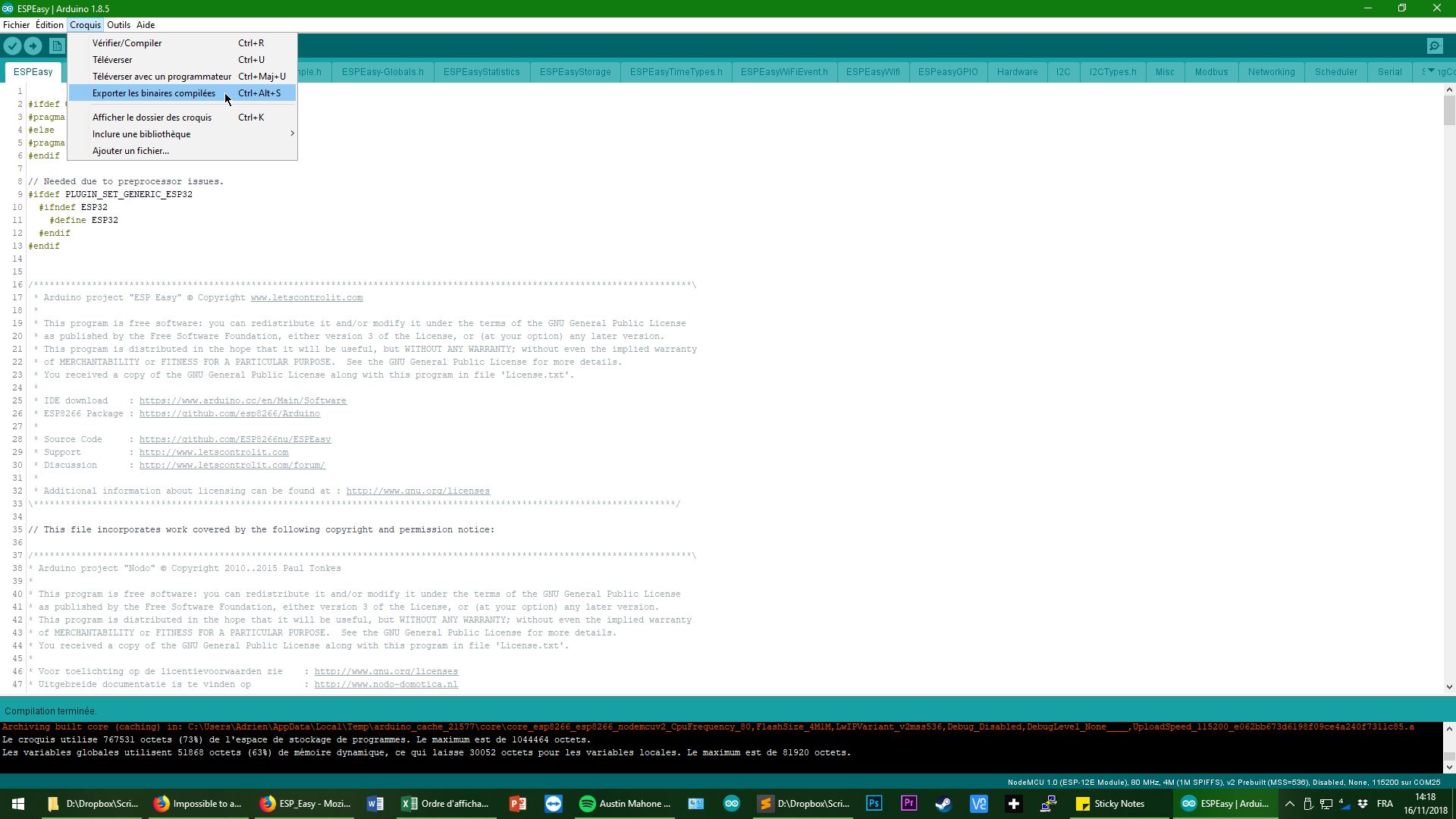Switch to the I2CTypes.h tab
The height and width of the screenshot is (819, 1456).
coord(1112,72)
